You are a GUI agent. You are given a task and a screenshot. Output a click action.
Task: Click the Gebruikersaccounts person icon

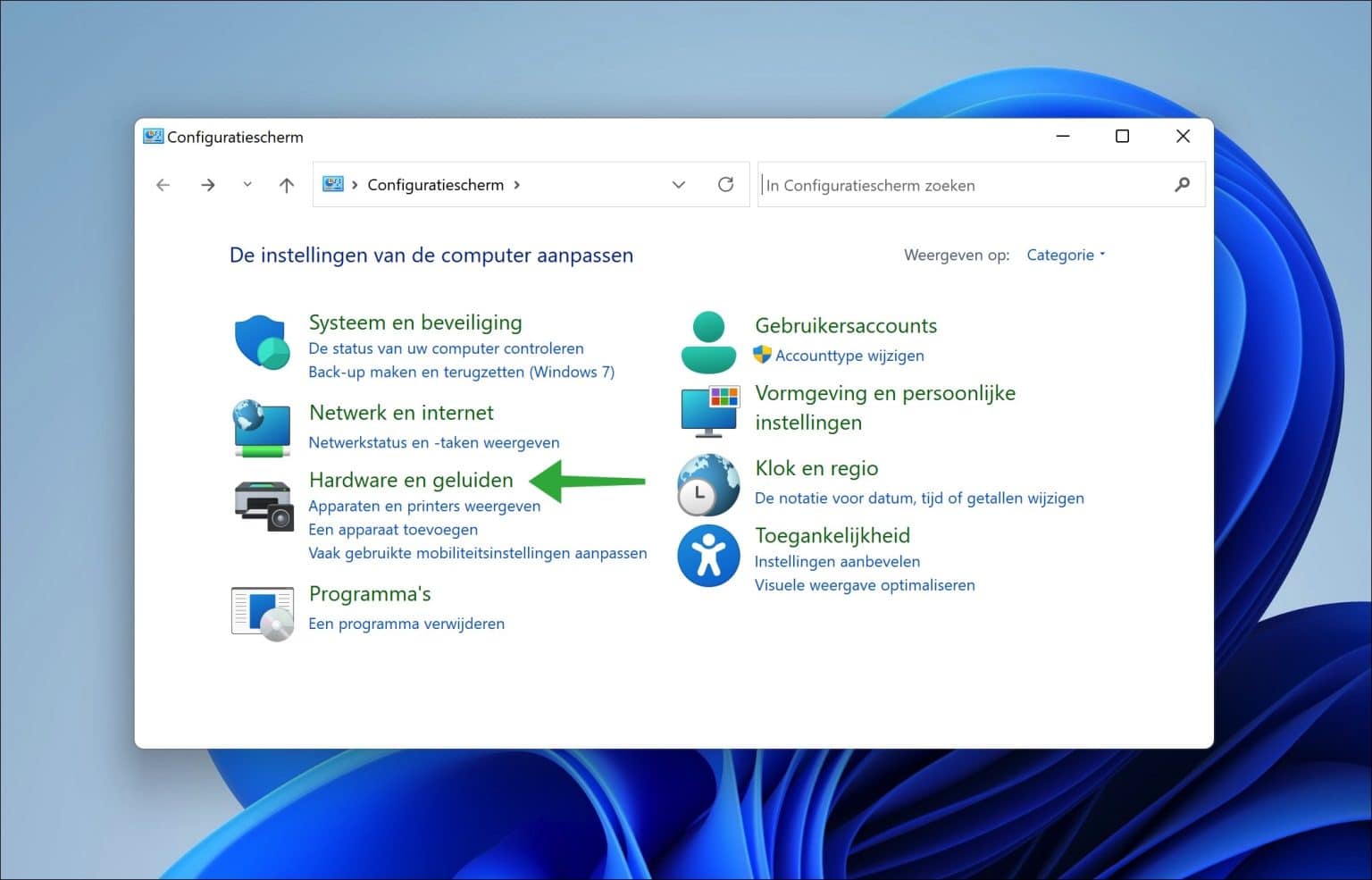[708, 342]
